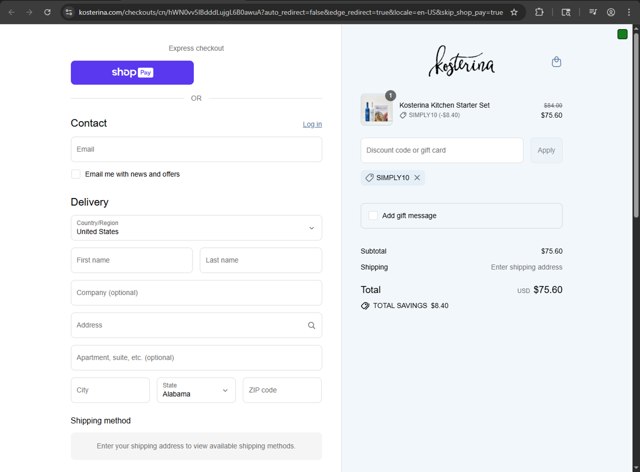
Task: Go back with the browser back arrow
Action: coord(11,12)
